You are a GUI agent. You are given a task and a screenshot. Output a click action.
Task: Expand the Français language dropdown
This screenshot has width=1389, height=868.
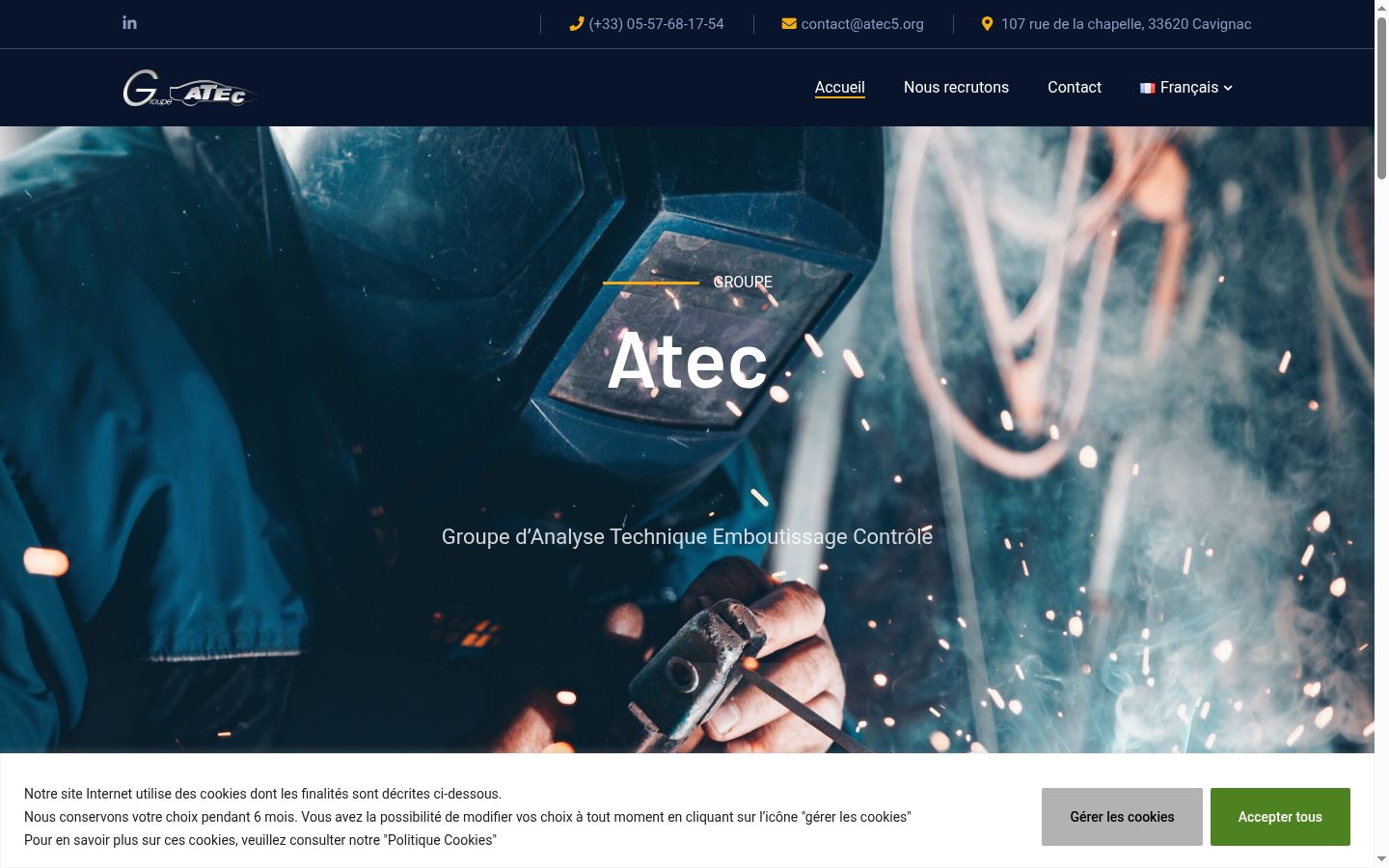click(1185, 87)
